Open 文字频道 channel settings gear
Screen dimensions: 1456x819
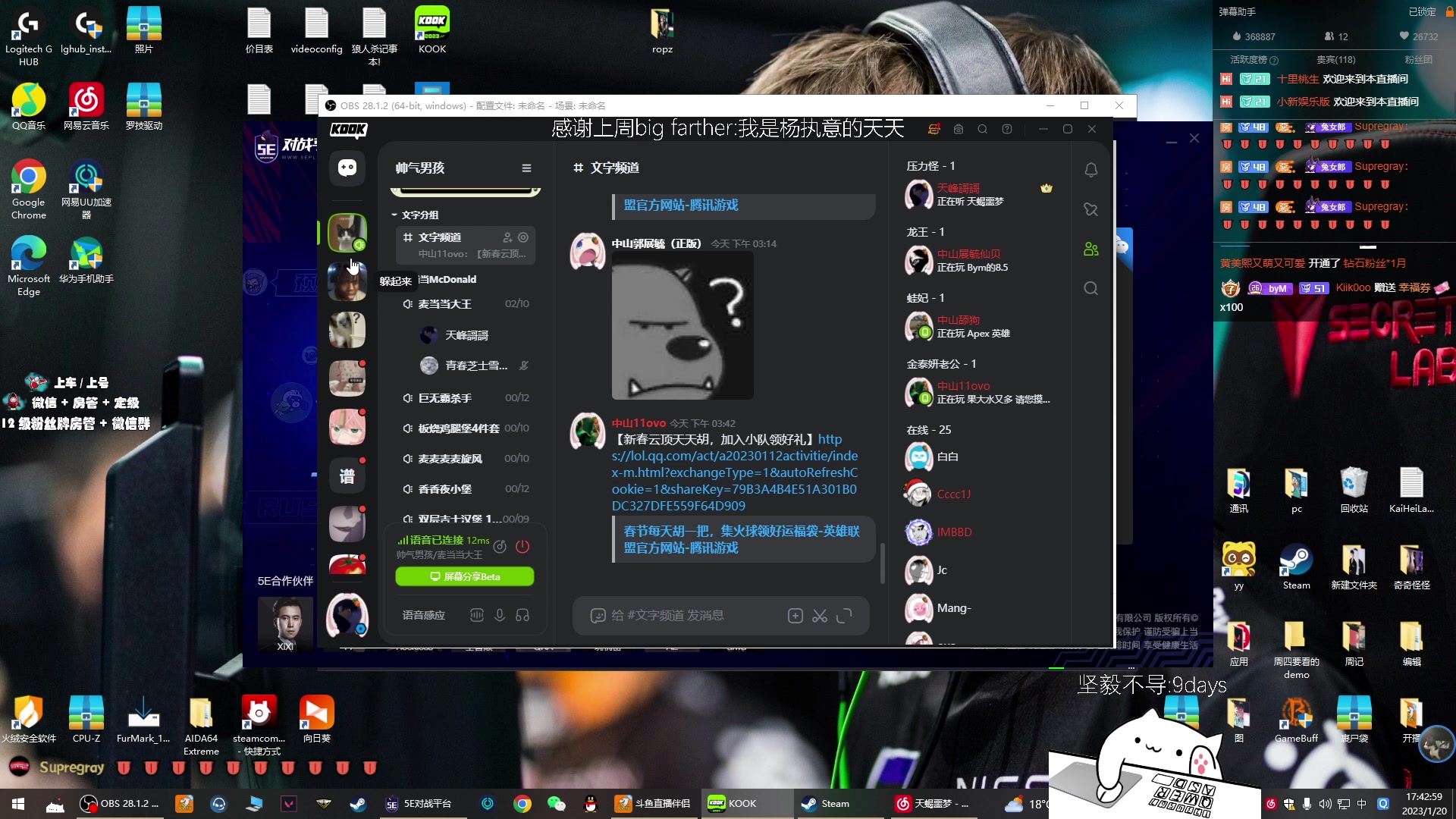(523, 237)
